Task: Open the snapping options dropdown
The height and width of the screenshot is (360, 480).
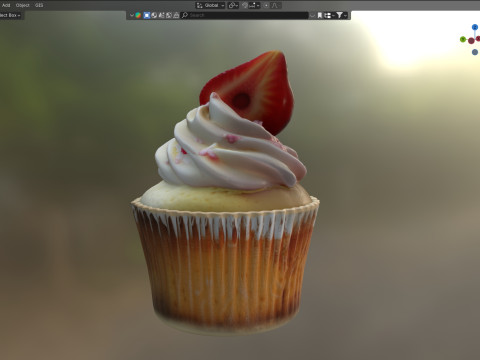Action: (255, 5)
